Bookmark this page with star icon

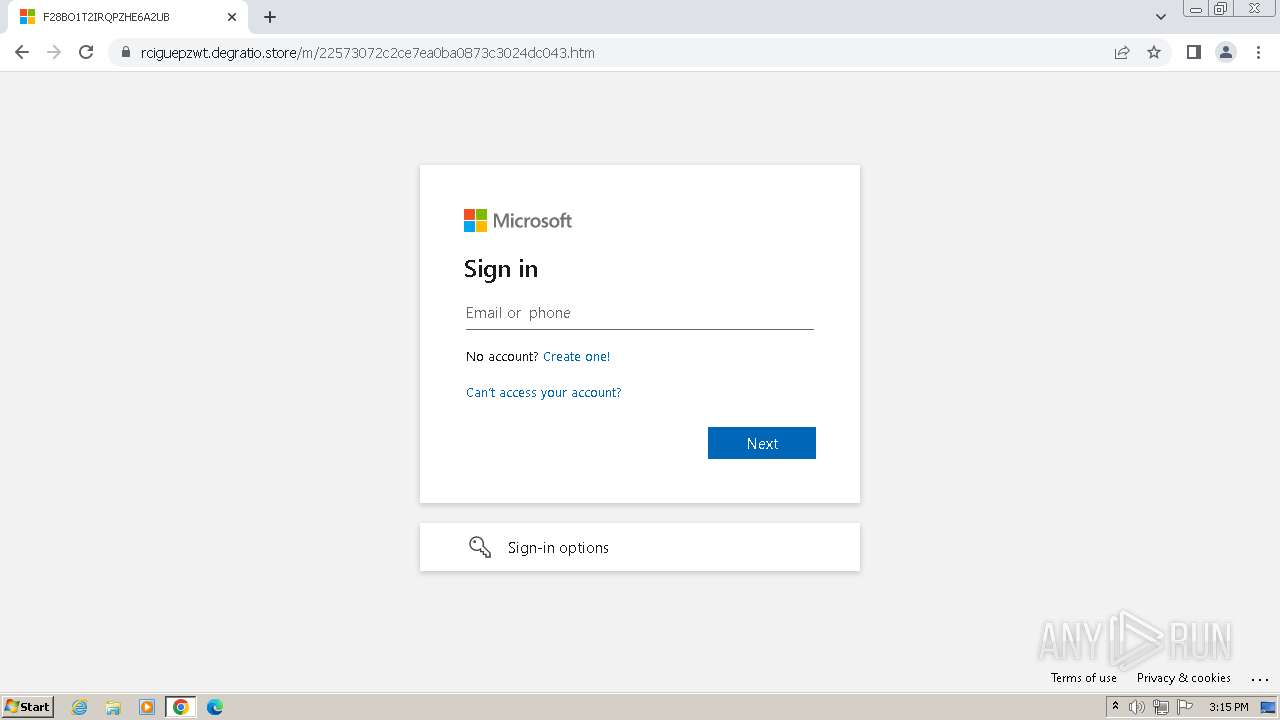point(1154,52)
